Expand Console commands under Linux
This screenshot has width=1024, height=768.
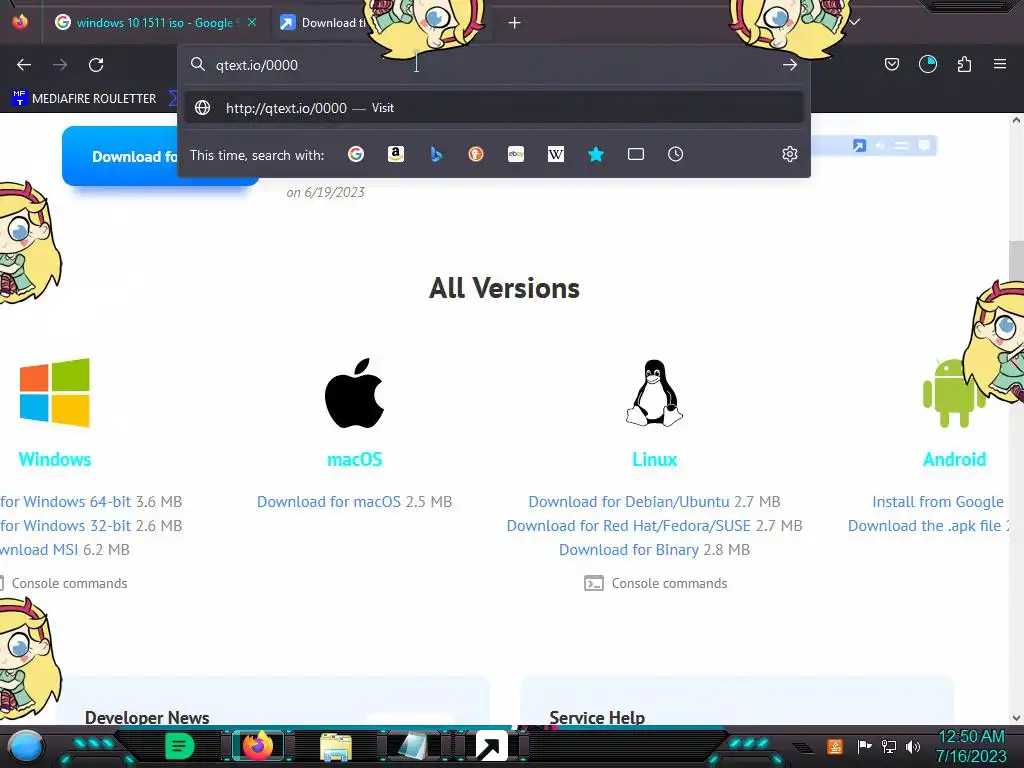tap(656, 583)
